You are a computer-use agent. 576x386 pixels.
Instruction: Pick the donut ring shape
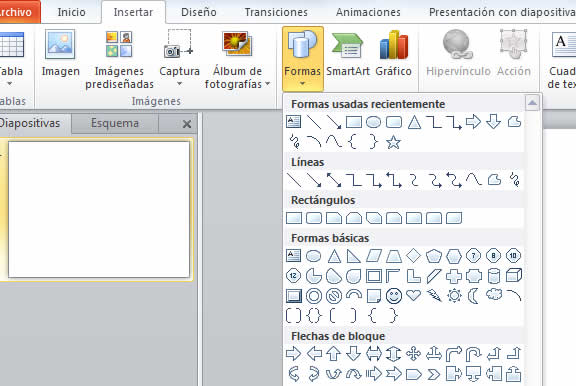tap(313, 296)
